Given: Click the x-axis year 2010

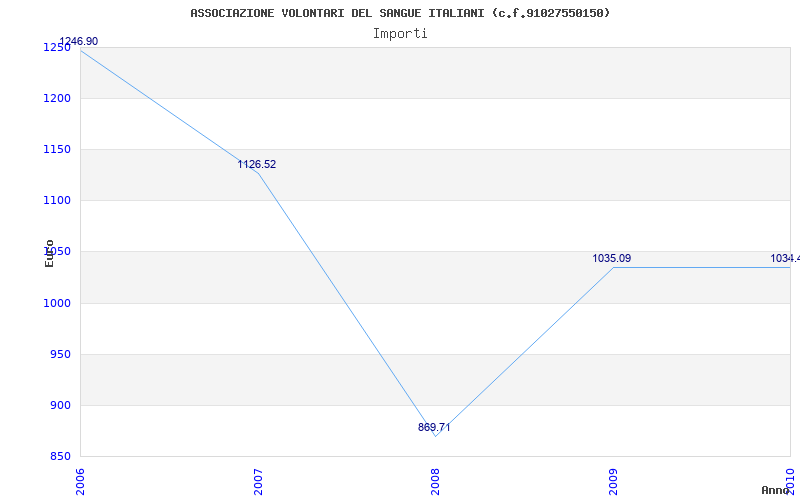Looking at the screenshot, I should pyautogui.click(x=790, y=482).
